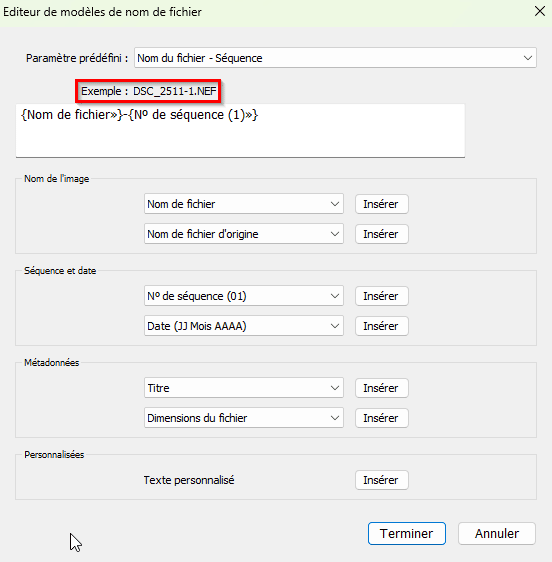Image resolution: width=552 pixels, height=562 pixels.
Task: Click the Texte personnalisé label
Action: tap(189, 480)
